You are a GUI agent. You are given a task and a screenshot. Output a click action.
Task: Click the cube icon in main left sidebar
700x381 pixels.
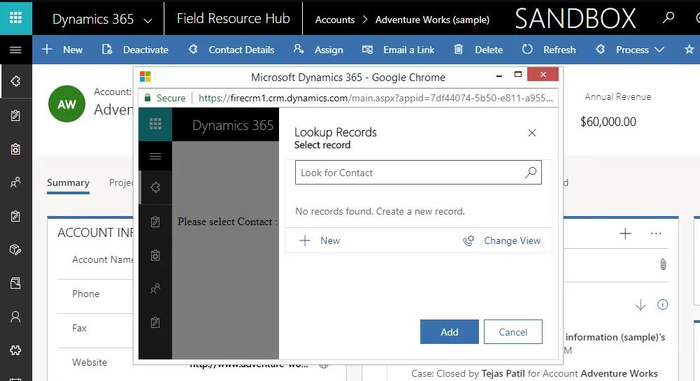click(x=16, y=249)
